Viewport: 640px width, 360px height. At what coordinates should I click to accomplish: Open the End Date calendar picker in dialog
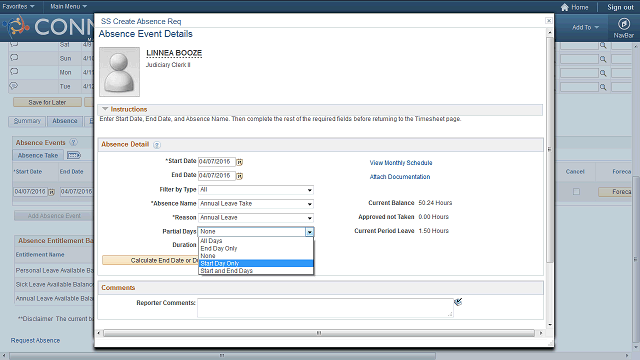[240, 176]
